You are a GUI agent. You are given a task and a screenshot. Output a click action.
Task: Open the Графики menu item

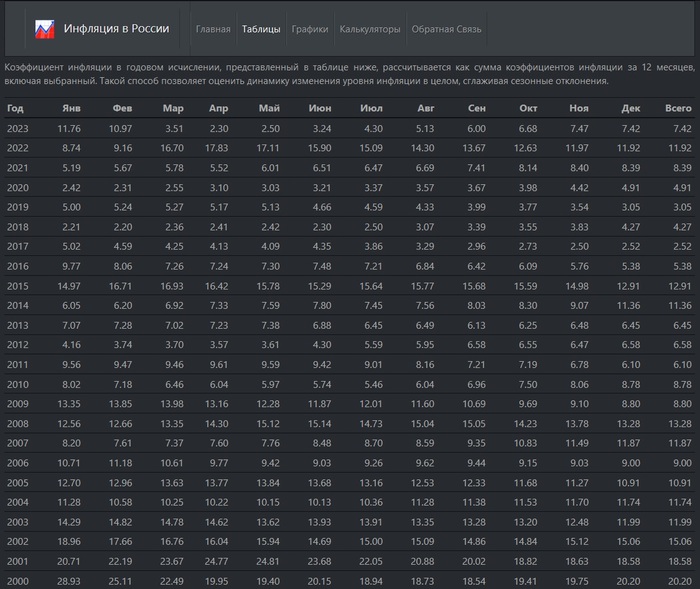[310, 29]
